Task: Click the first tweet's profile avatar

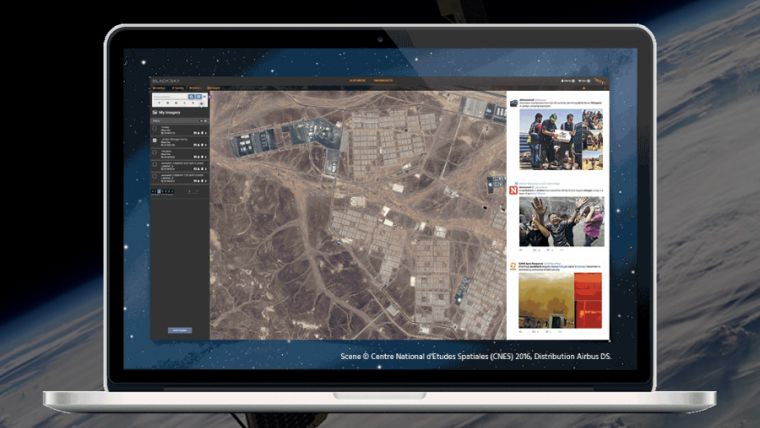Action: pyautogui.click(x=514, y=103)
